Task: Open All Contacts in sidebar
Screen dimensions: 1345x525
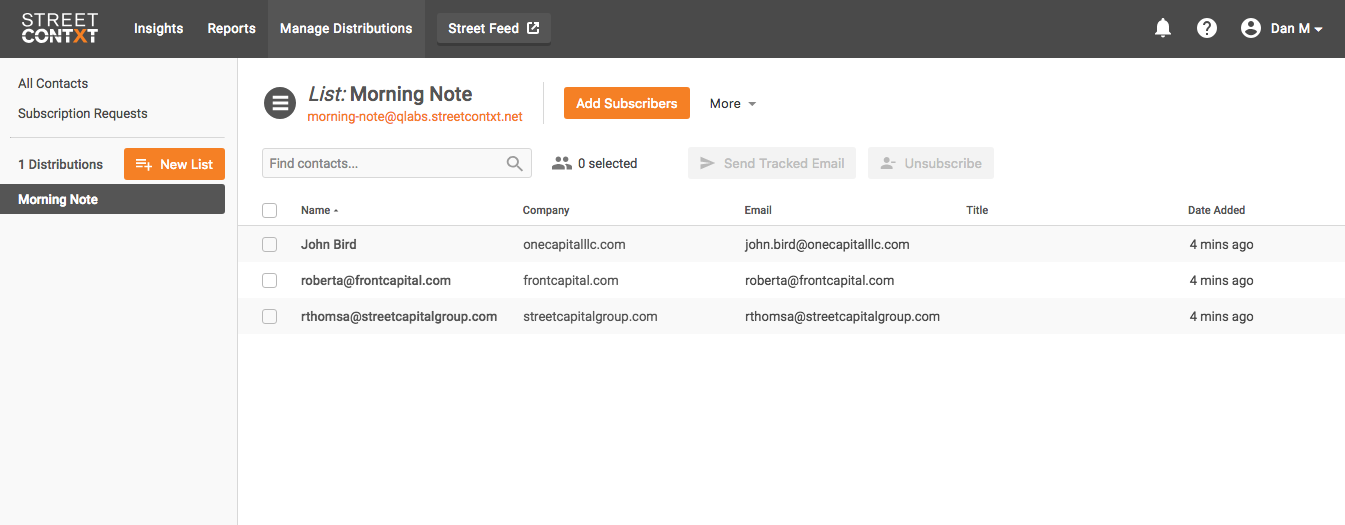Action: click(53, 83)
